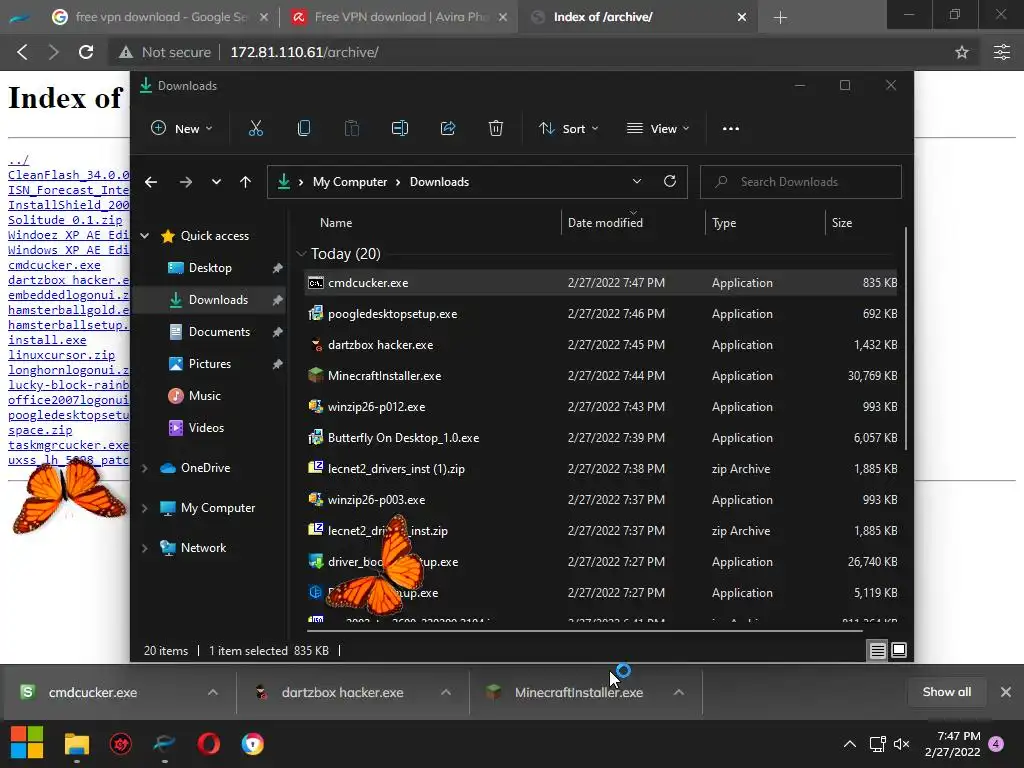Open the View dropdown menu
The width and height of the screenshot is (1024, 768).
pyautogui.click(x=658, y=129)
